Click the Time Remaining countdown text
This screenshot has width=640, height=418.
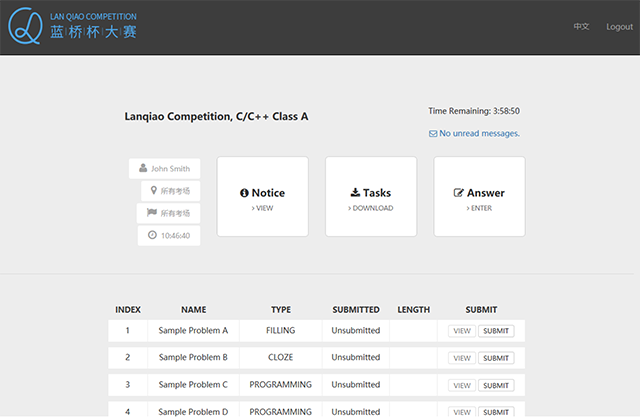point(473,111)
